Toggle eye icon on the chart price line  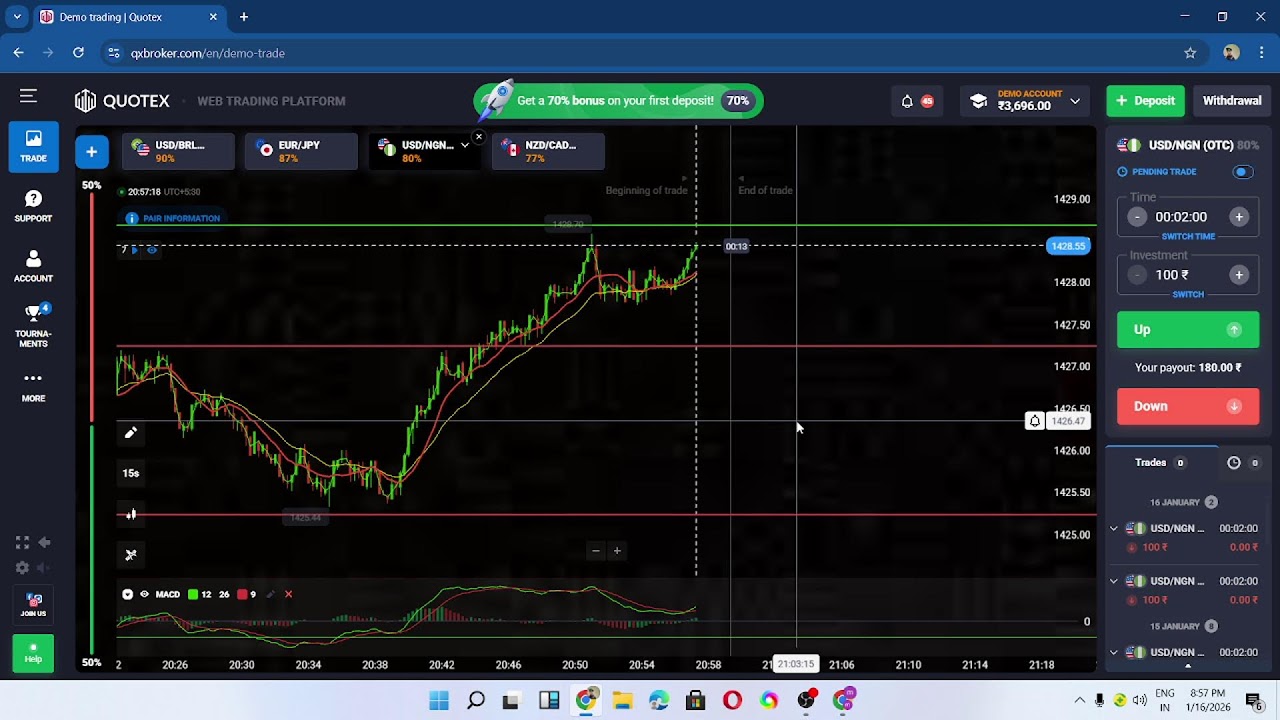(x=152, y=249)
